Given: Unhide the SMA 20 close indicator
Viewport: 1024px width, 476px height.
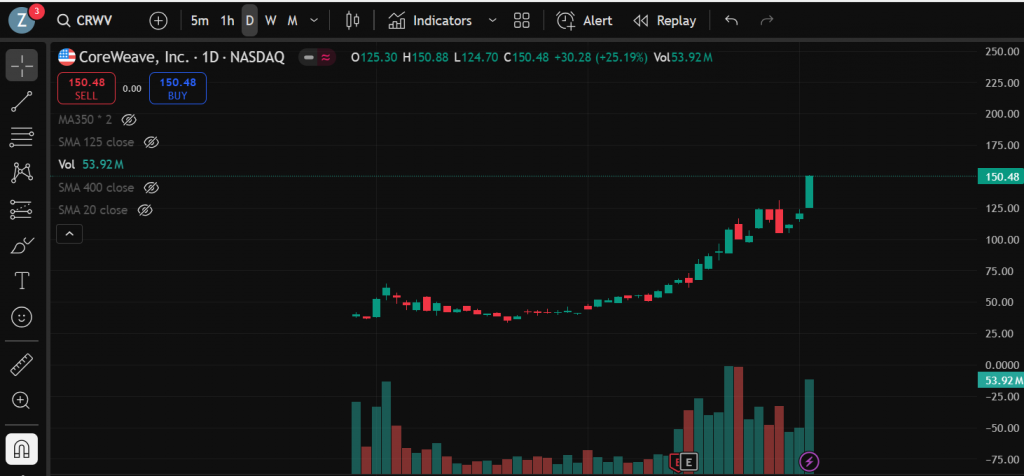Looking at the screenshot, I should [x=144, y=210].
